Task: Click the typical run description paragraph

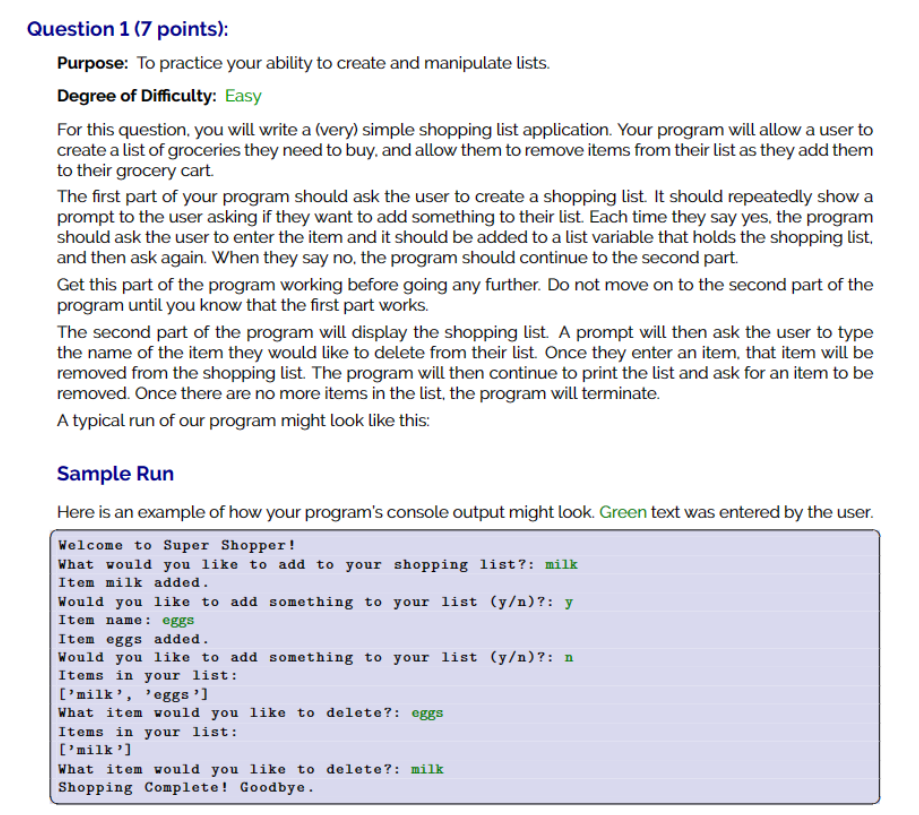Action: pos(243,420)
